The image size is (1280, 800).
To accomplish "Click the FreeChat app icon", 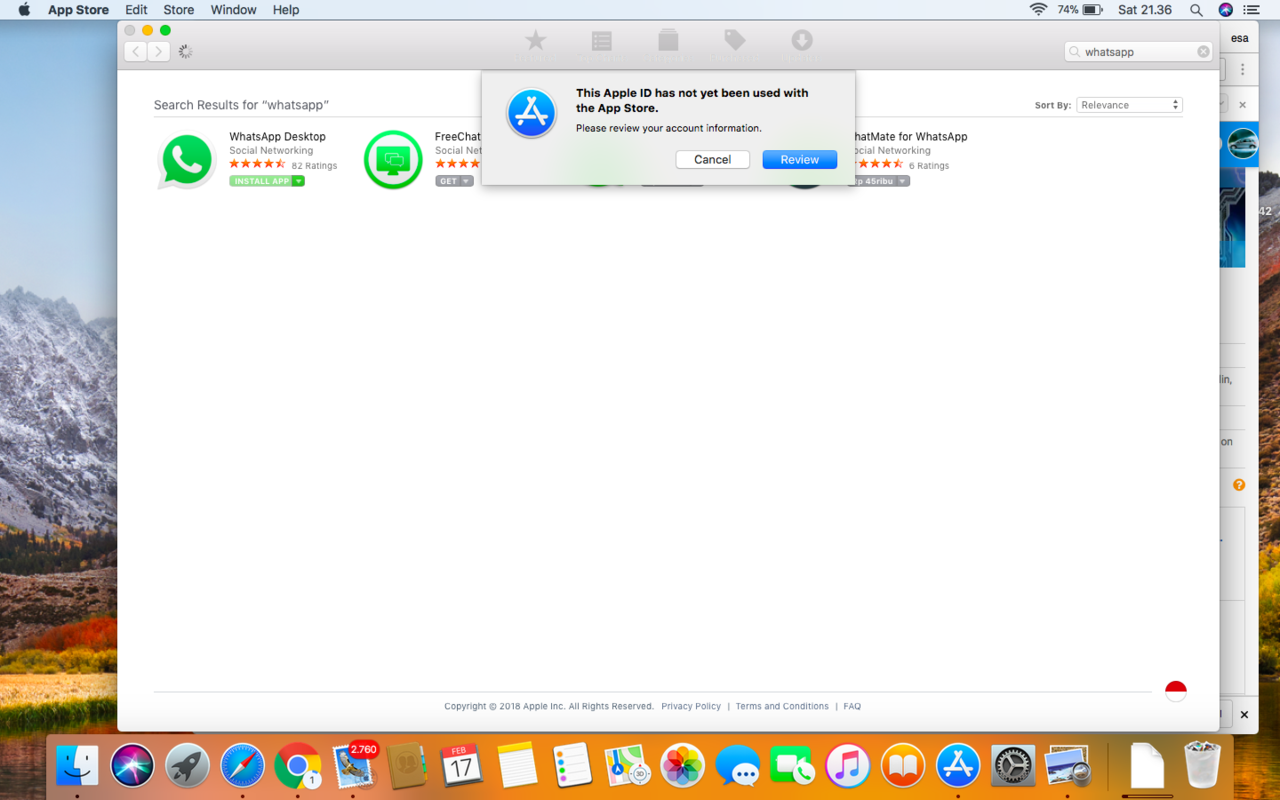I will tap(393, 160).
